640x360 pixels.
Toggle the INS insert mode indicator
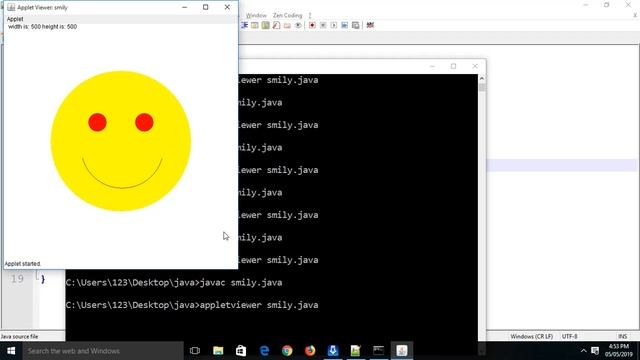[622, 337]
